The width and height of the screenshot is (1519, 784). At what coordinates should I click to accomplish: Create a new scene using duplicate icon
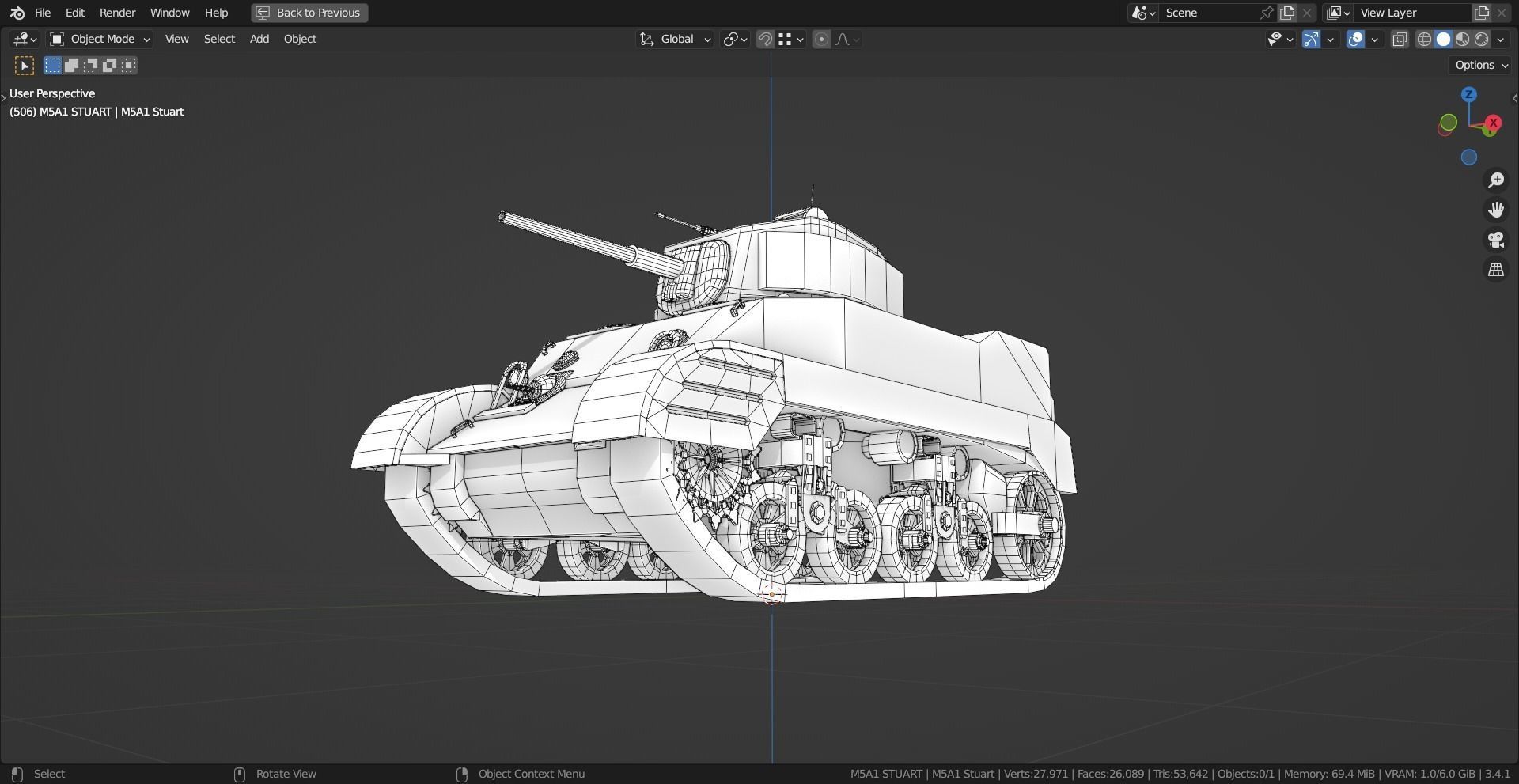[x=1287, y=13]
